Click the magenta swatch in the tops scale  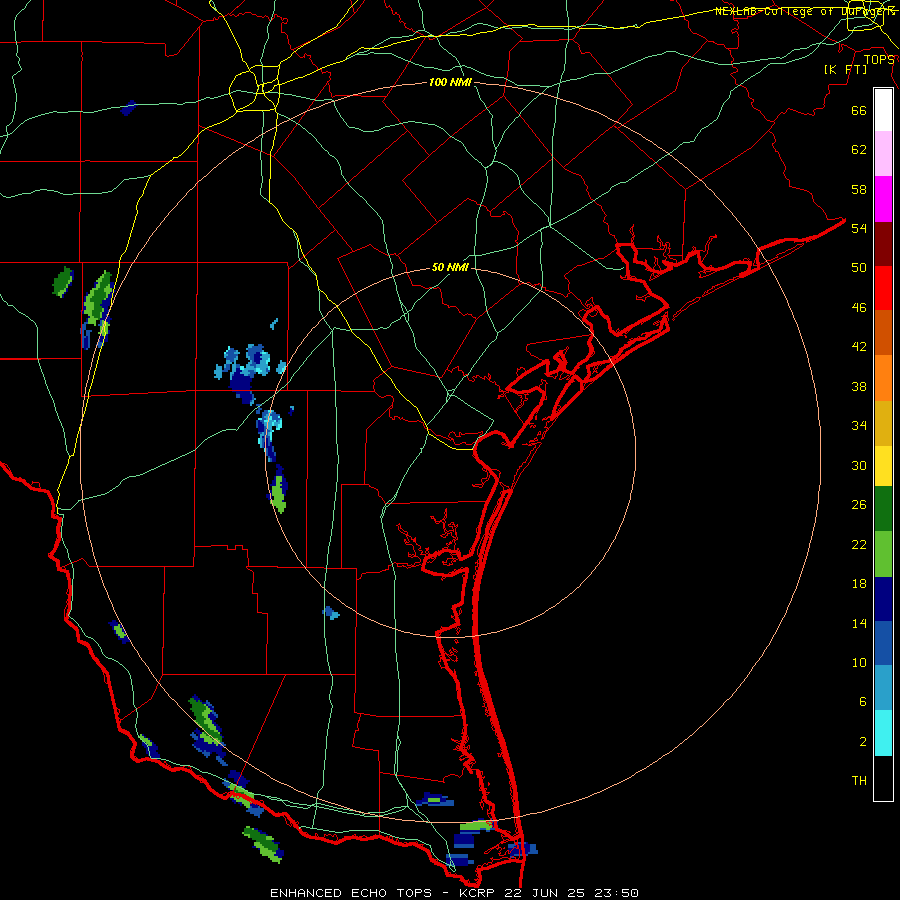[883, 199]
